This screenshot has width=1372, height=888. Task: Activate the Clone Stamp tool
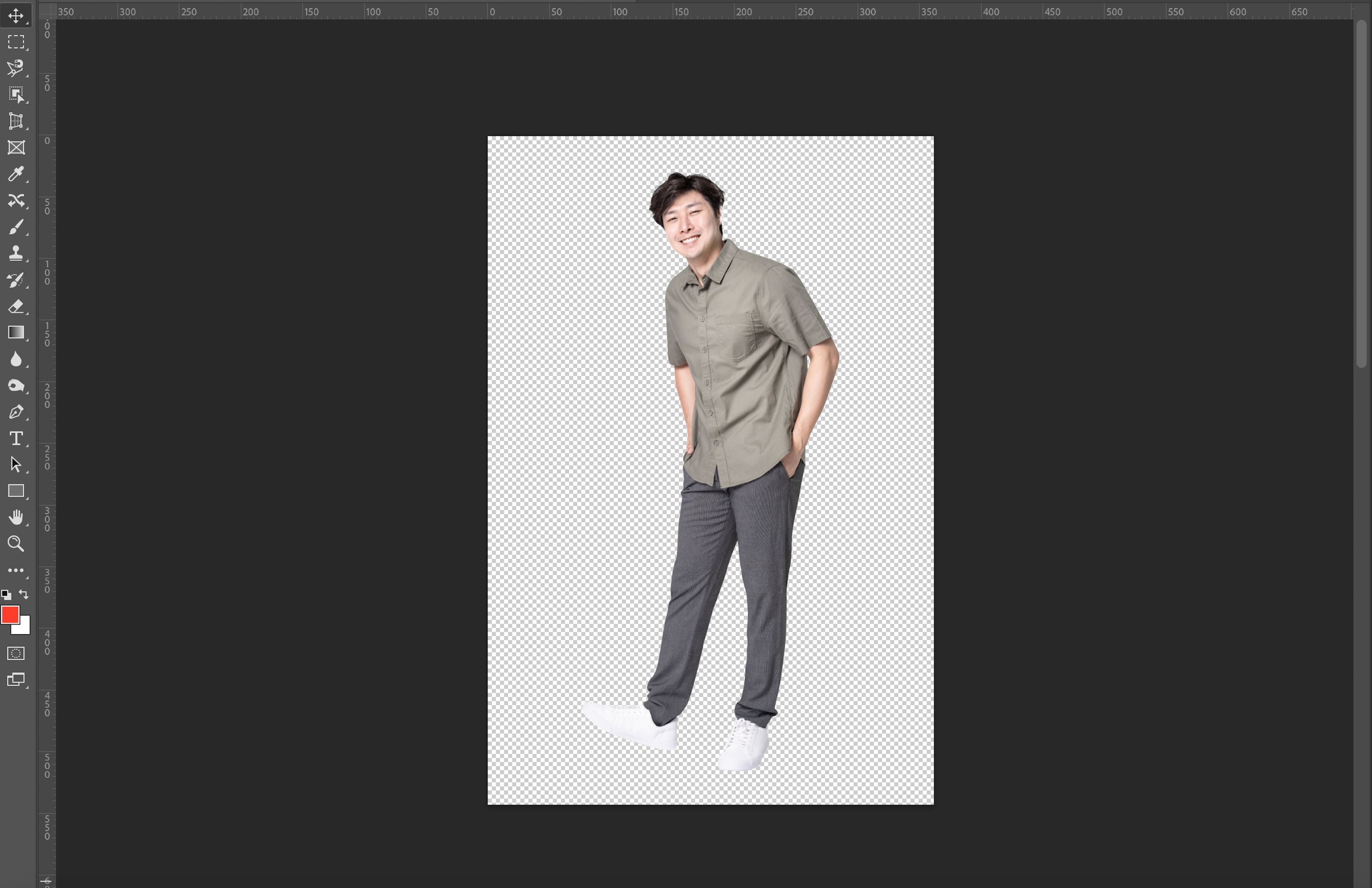(x=16, y=253)
